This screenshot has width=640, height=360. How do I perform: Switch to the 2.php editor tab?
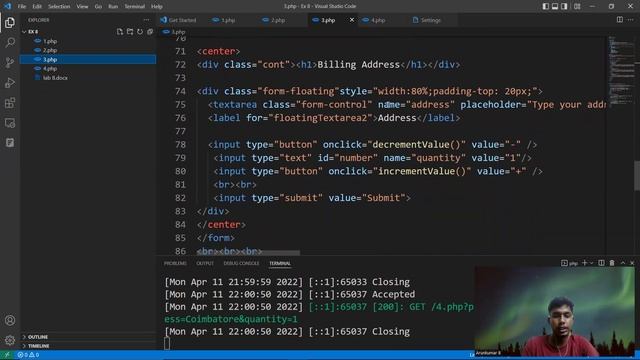tap(278, 20)
